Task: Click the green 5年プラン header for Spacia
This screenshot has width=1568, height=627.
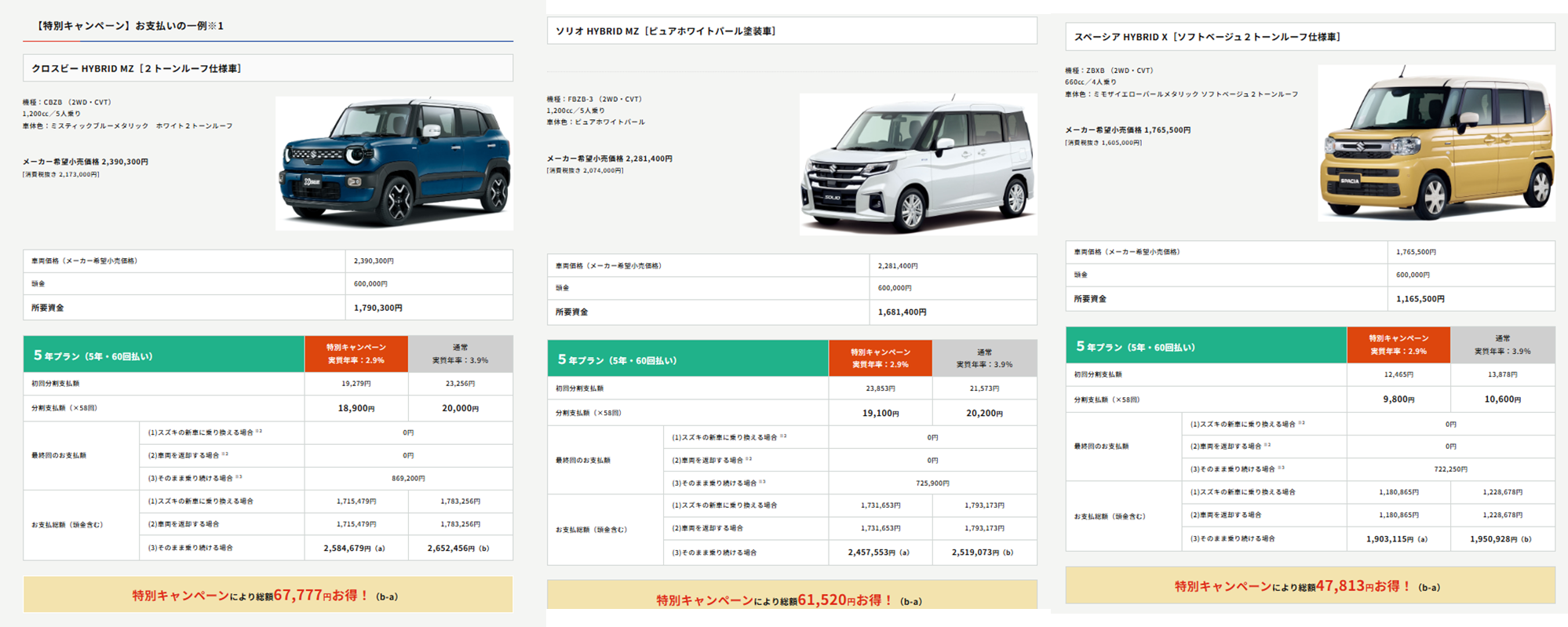Action: (1205, 346)
